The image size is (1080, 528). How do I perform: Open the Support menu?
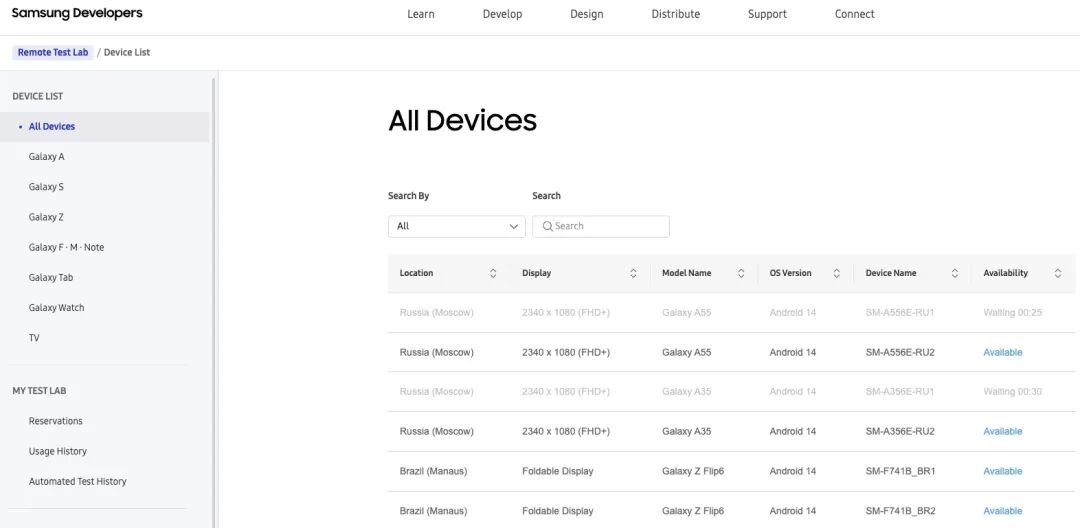tap(767, 14)
